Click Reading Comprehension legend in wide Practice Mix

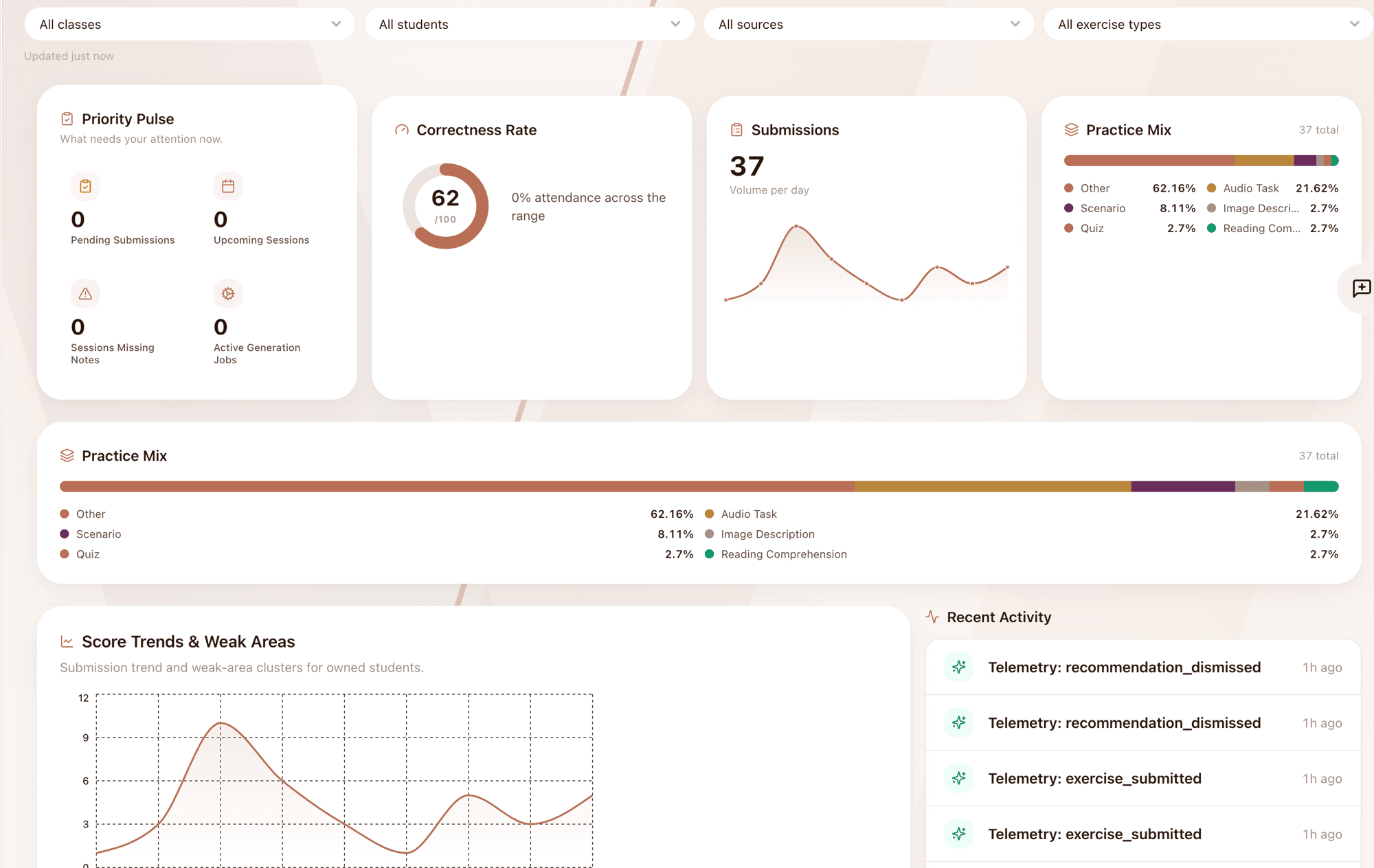(783, 553)
